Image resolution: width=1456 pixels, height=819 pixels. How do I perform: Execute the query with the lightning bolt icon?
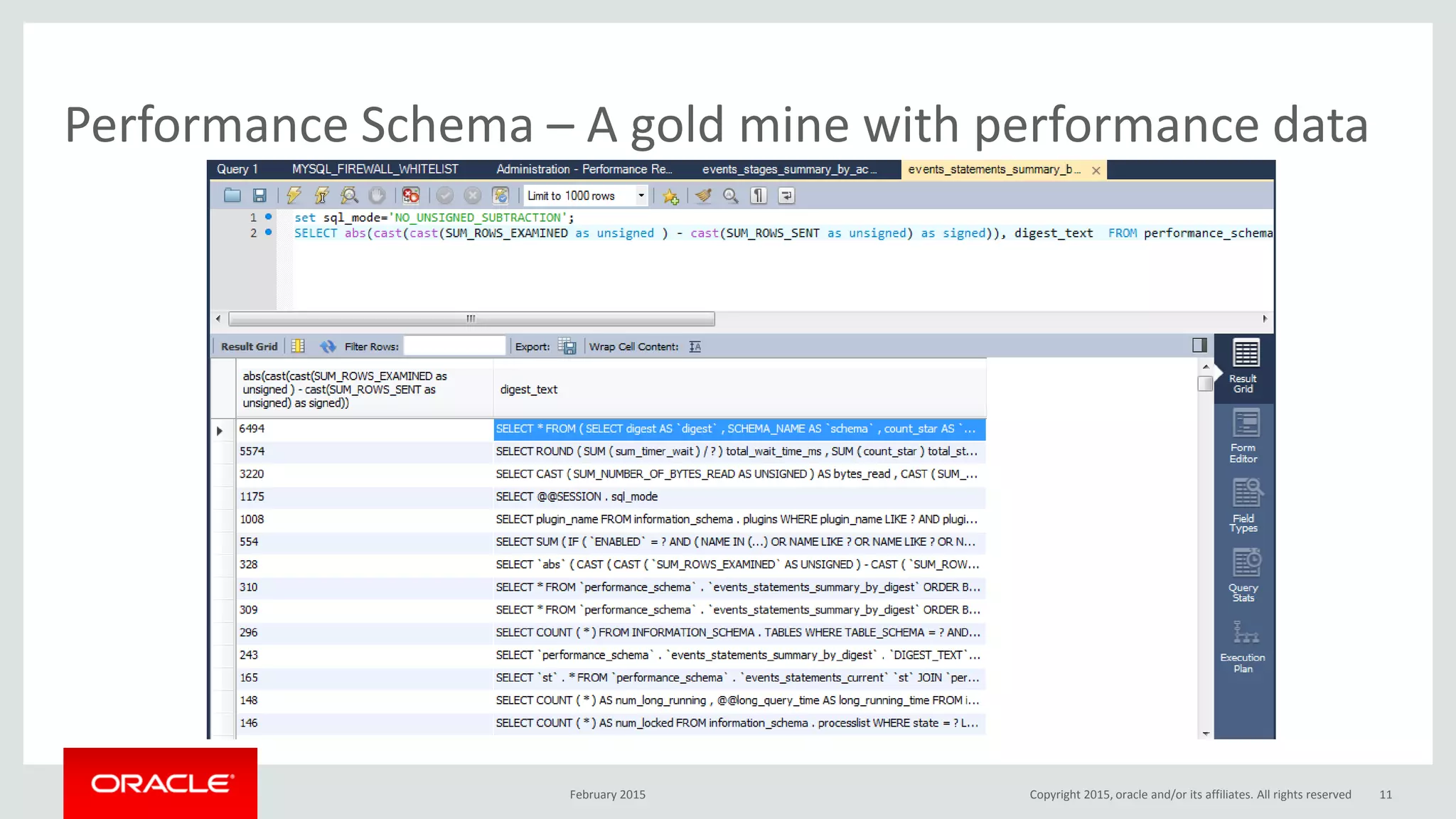(x=294, y=196)
